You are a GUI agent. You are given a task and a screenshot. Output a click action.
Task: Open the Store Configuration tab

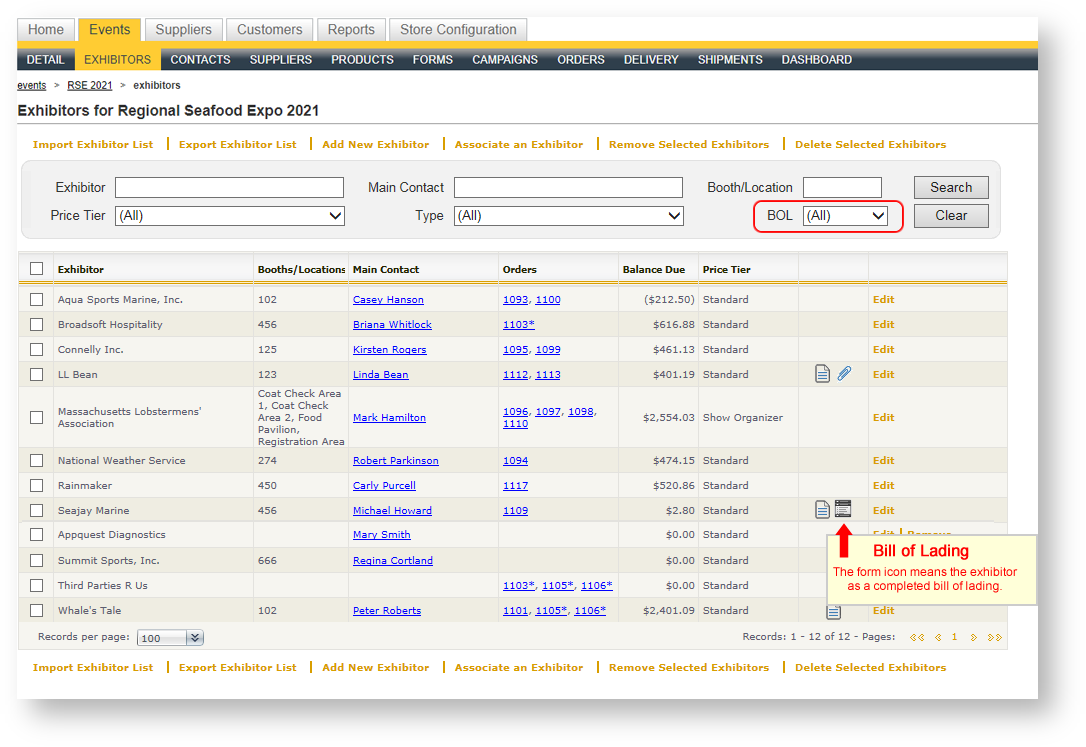click(458, 30)
